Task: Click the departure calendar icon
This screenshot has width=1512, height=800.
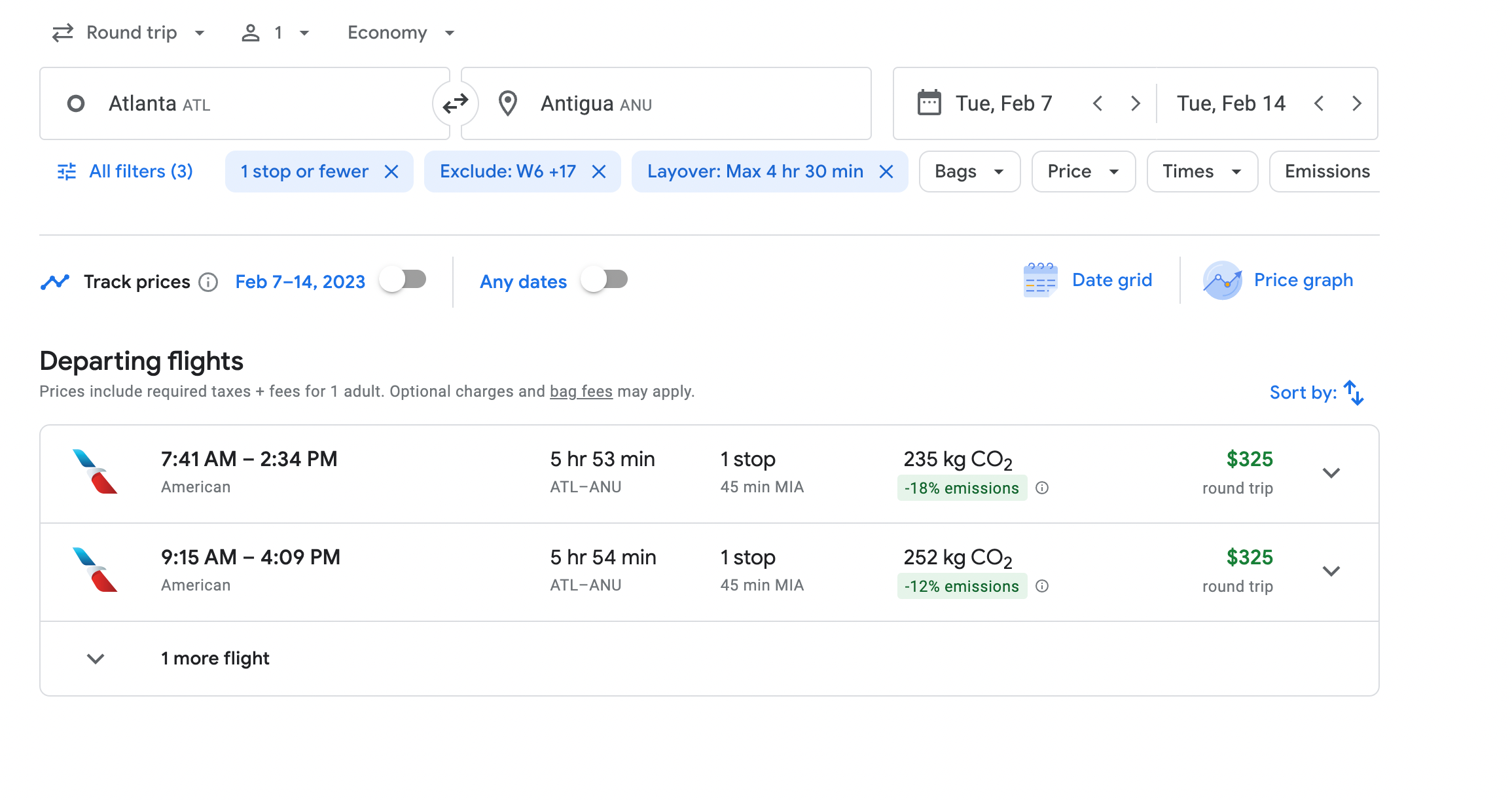Action: pos(929,103)
